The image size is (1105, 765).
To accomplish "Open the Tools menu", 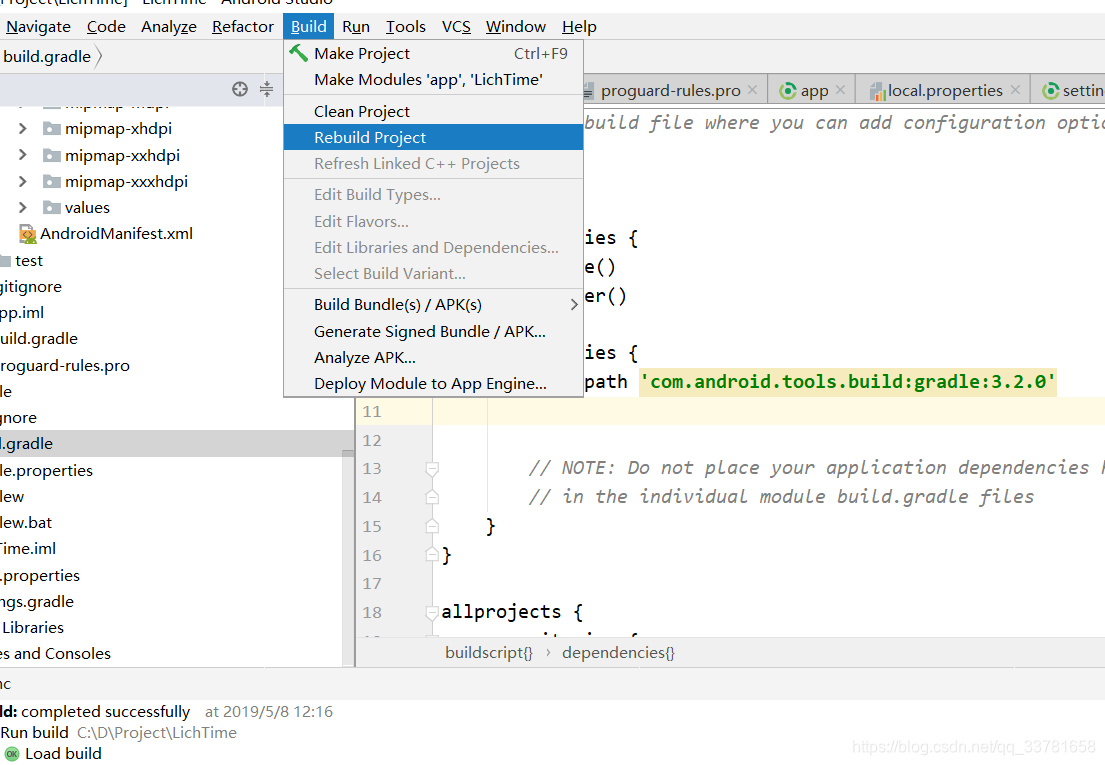I will pos(405,27).
